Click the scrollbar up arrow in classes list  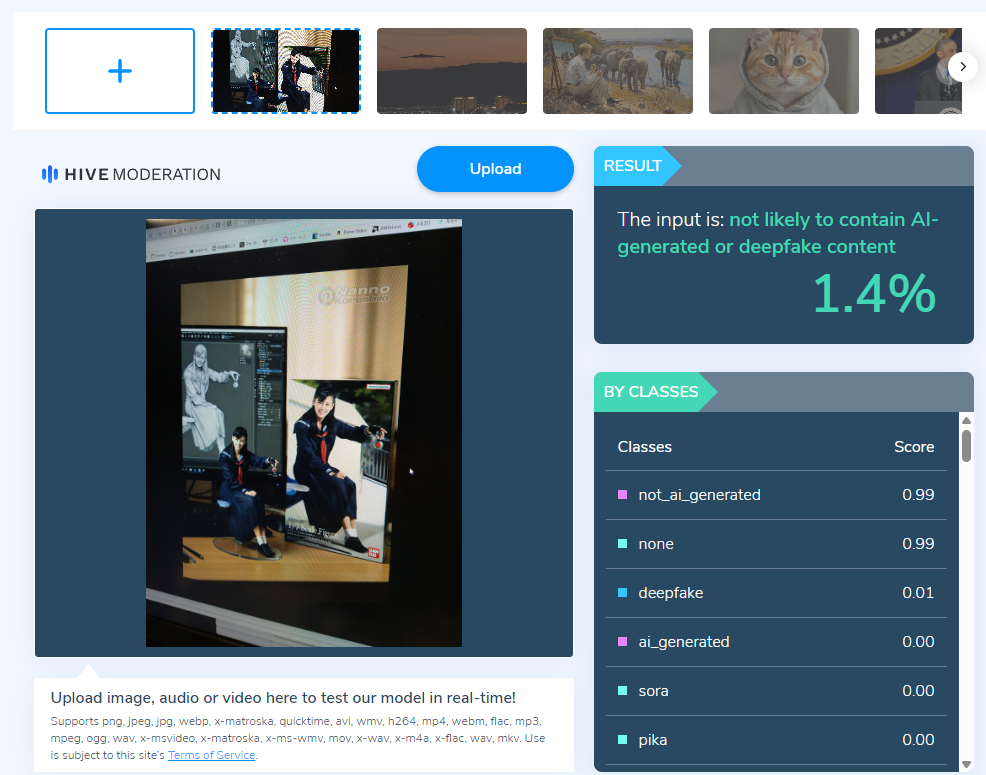(x=966, y=420)
